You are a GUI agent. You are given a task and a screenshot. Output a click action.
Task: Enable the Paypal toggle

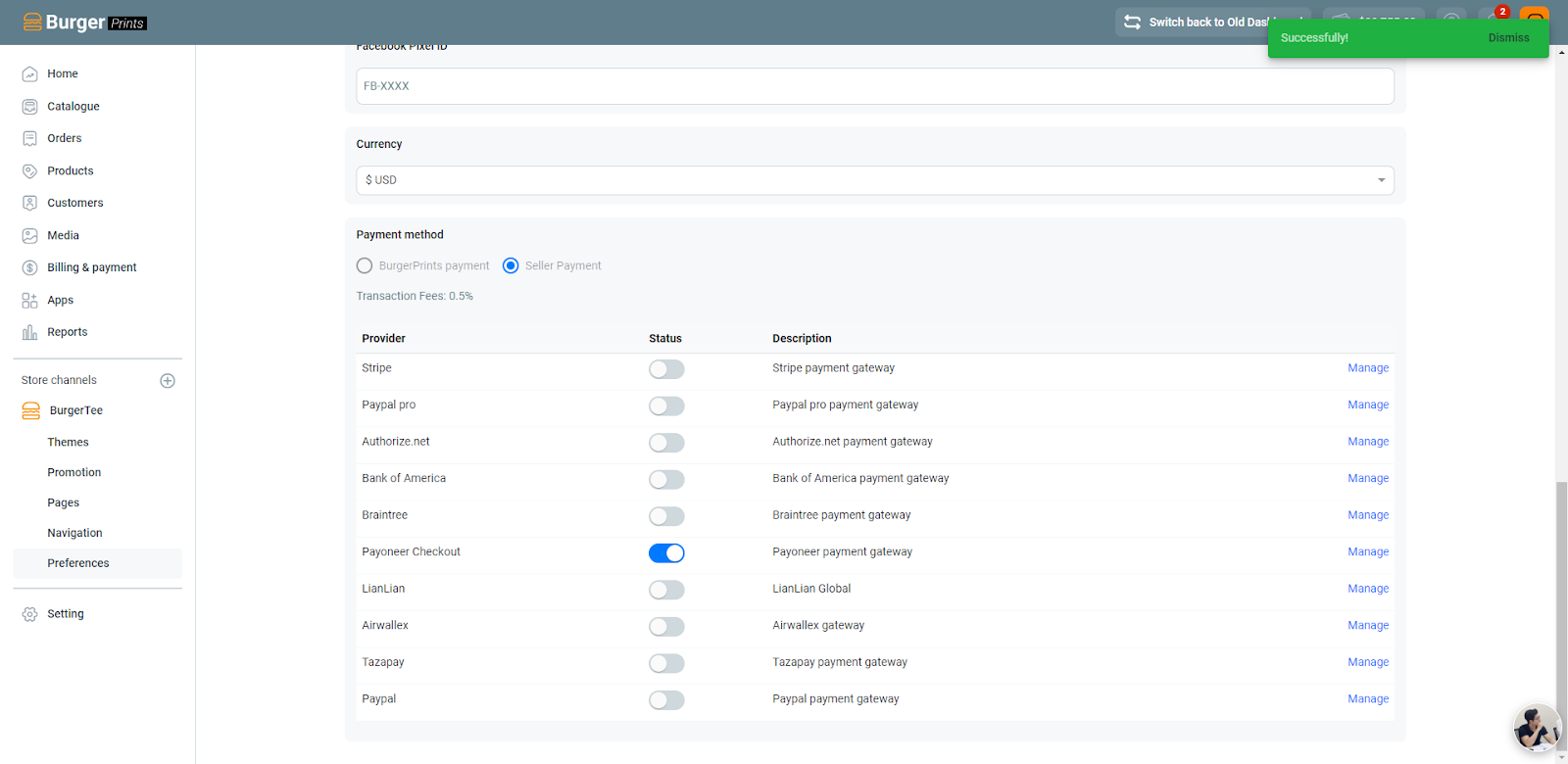tap(666, 700)
